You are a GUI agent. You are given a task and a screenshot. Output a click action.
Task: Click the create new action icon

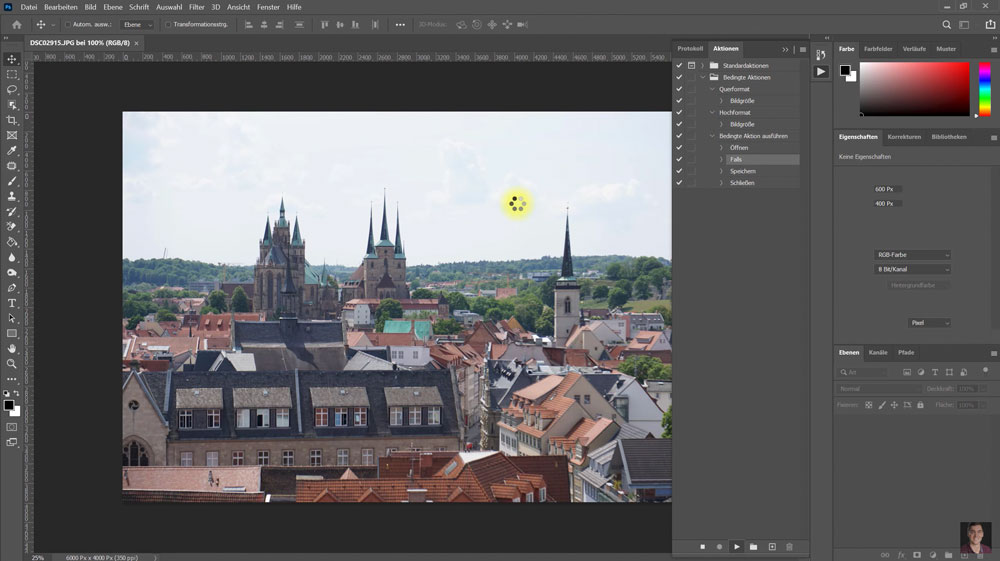click(x=772, y=547)
